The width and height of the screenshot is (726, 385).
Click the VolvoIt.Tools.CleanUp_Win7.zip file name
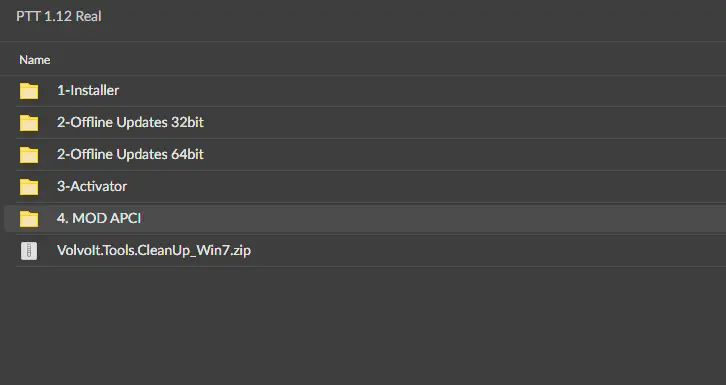[x=154, y=250]
